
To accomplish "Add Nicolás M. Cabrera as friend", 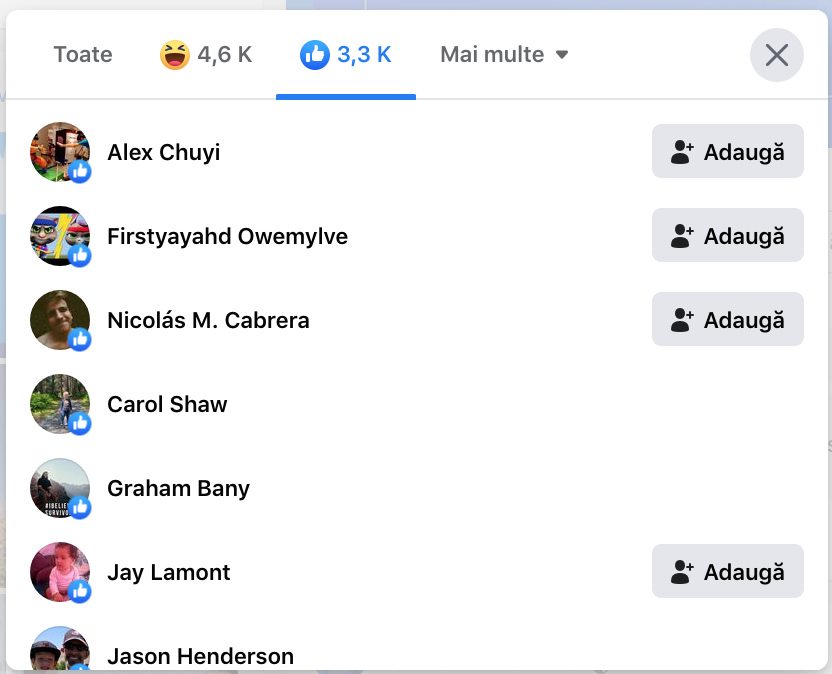I will pyautogui.click(x=727, y=320).
